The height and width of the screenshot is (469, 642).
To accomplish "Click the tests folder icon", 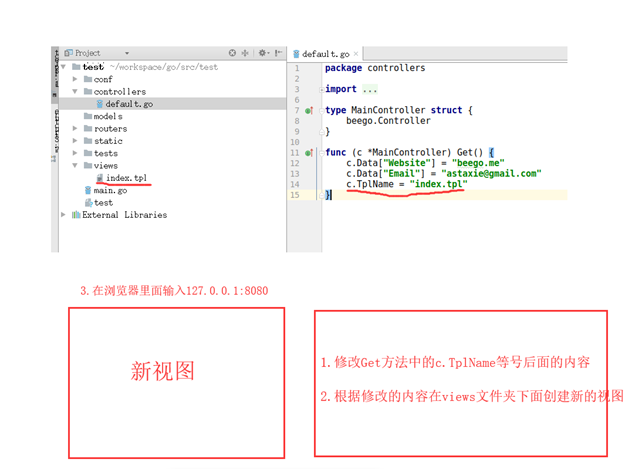I will 88,153.
